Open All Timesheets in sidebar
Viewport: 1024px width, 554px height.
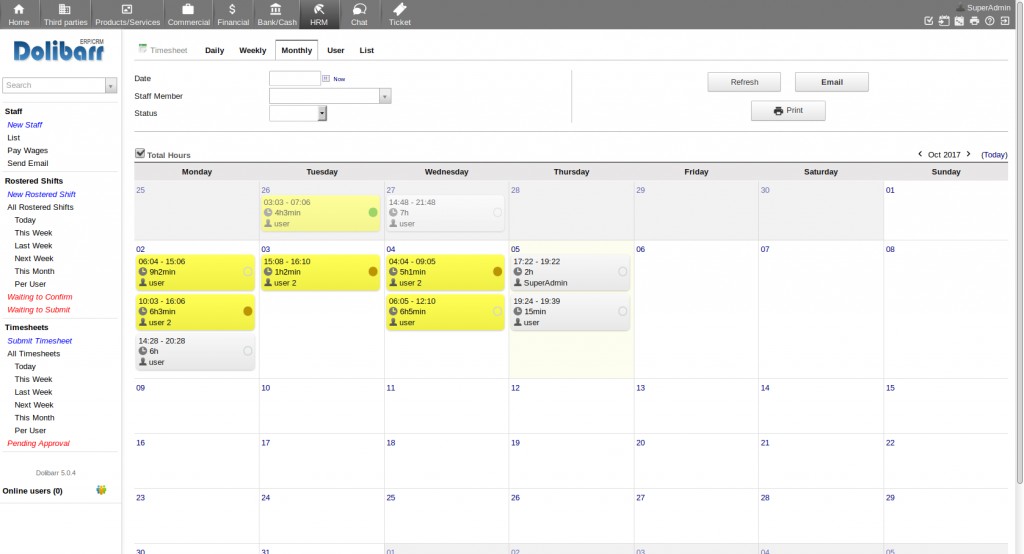(33, 353)
